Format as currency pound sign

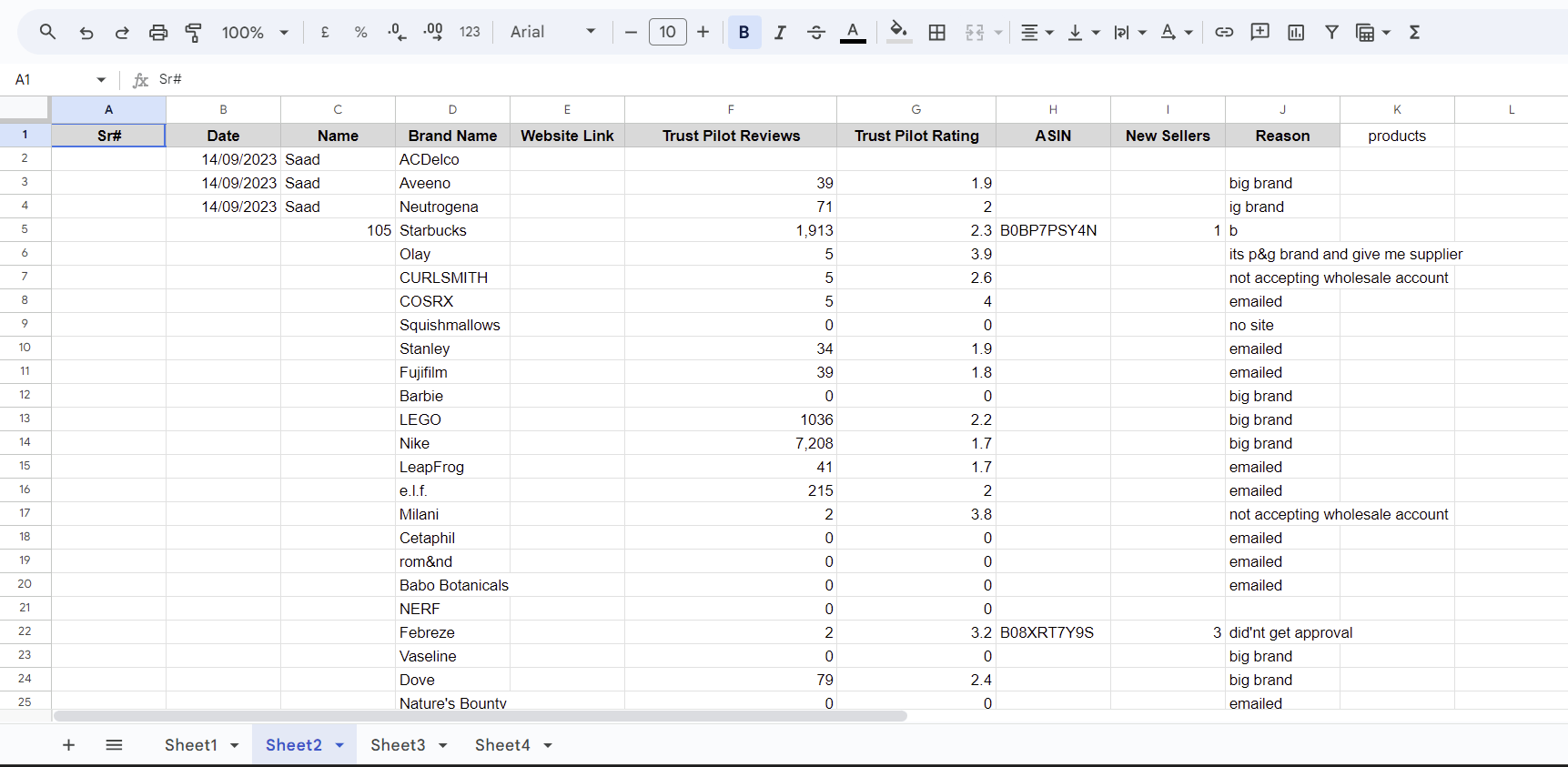[325, 32]
